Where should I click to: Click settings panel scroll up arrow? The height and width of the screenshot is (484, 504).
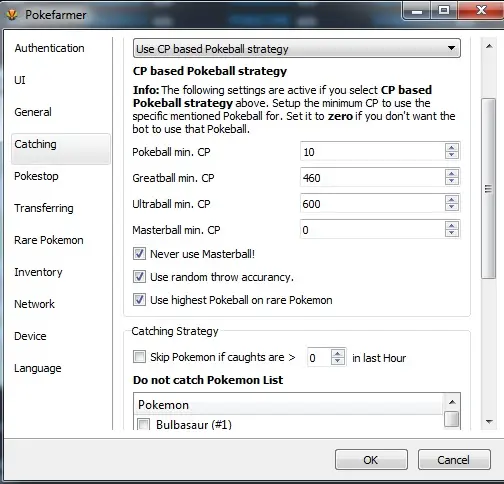pyautogui.click(x=489, y=46)
